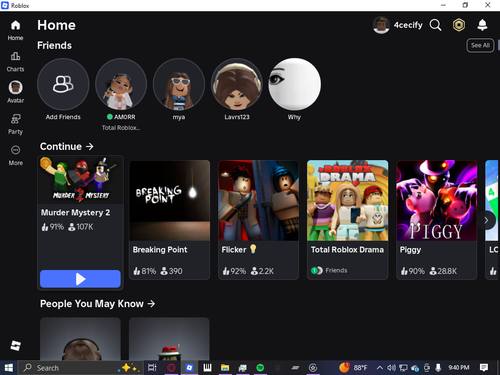This screenshot has width=500, height=375.
Task: Open weather 88°F widget in taskbar
Action: (354, 368)
